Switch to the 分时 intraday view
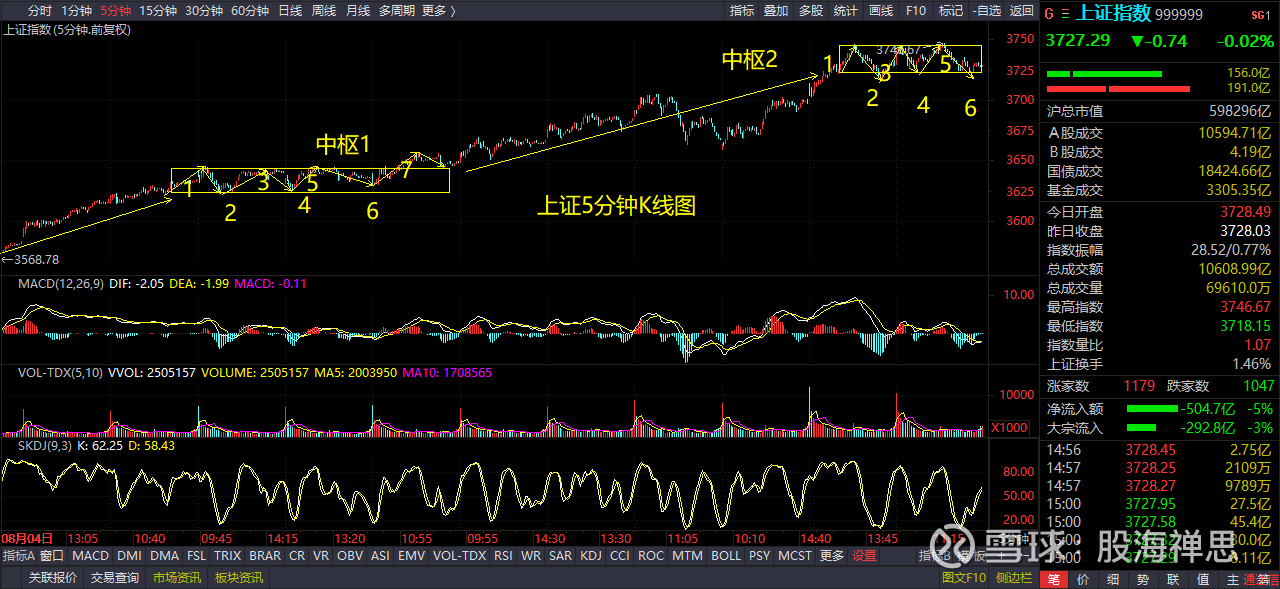The width and height of the screenshot is (1280, 589). point(40,11)
